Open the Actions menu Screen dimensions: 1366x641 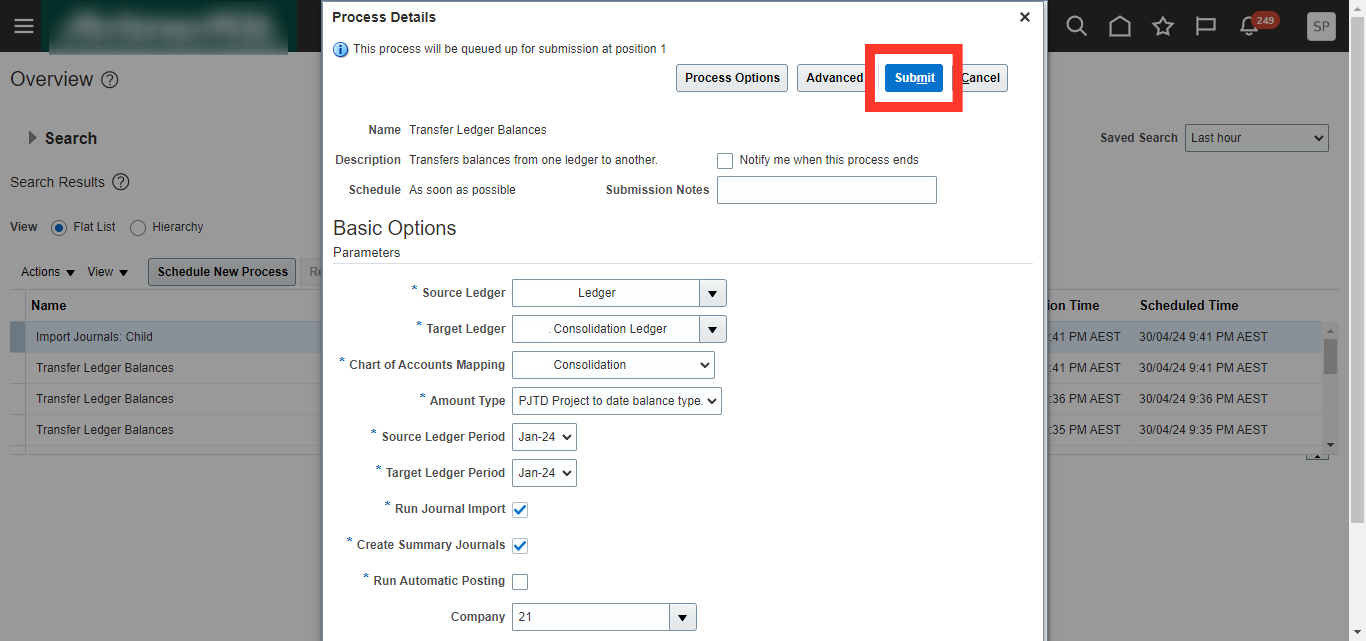click(x=48, y=272)
